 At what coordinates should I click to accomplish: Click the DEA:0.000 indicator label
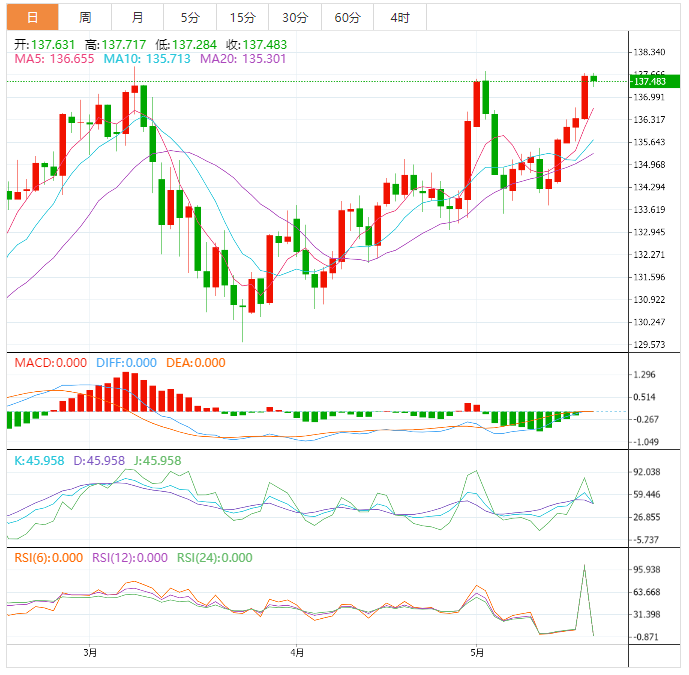click(196, 363)
